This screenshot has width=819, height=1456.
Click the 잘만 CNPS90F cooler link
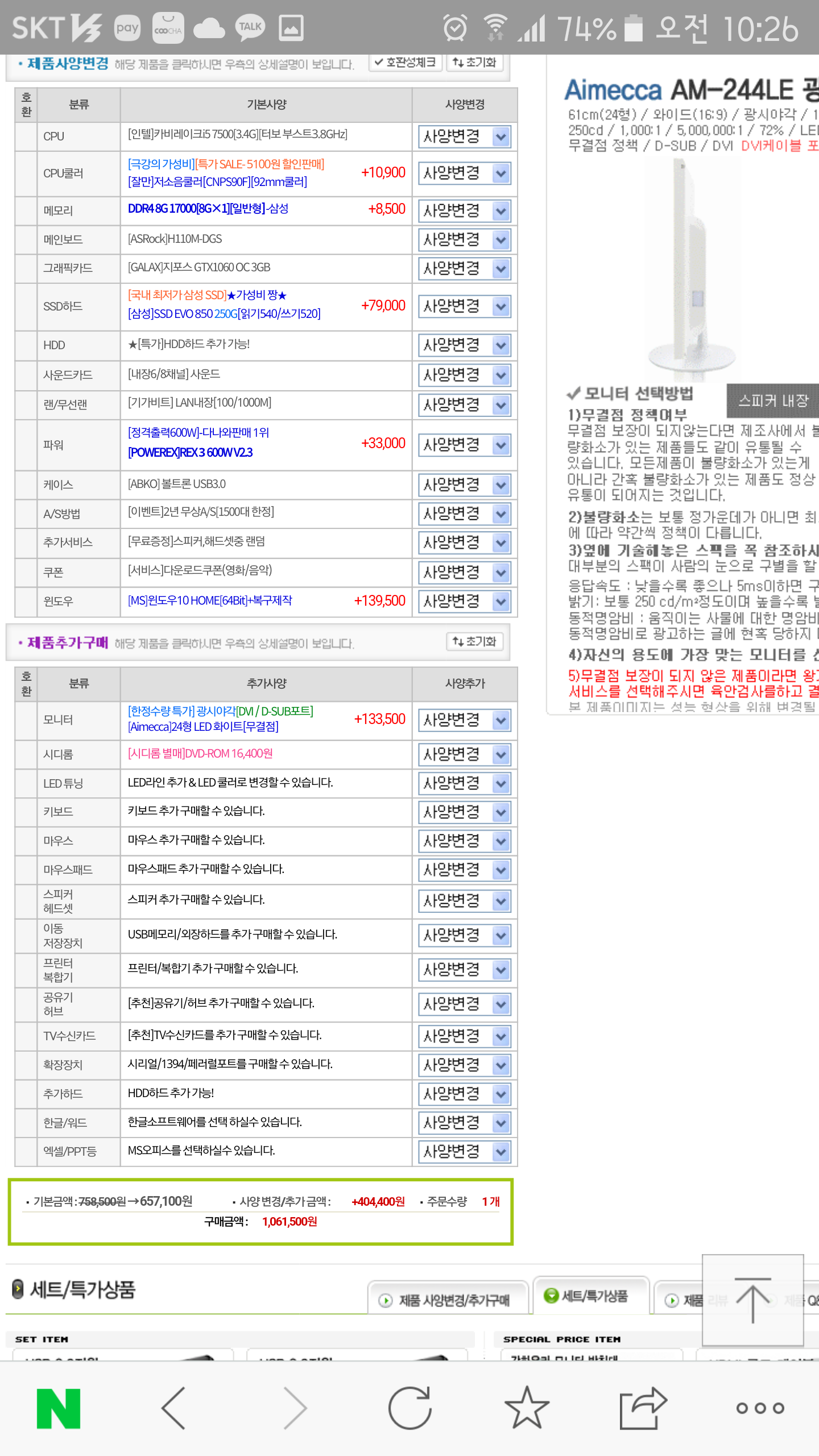pyautogui.click(x=217, y=182)
